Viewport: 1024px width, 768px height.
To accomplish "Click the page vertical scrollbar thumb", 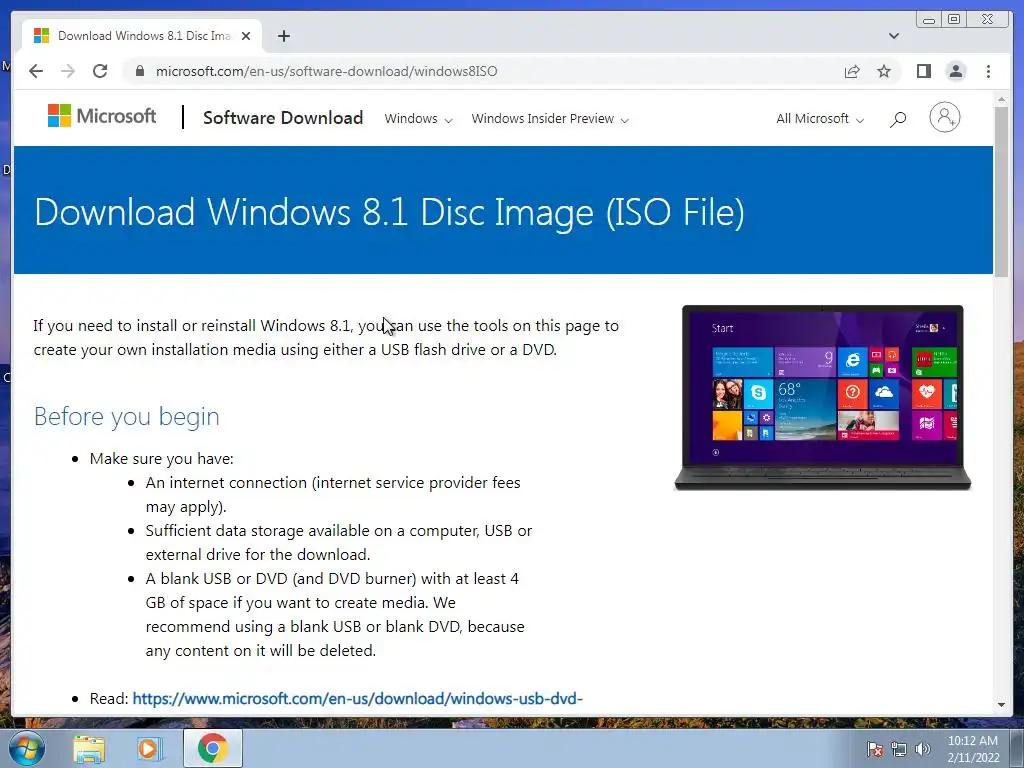I will click(1001, 191).
